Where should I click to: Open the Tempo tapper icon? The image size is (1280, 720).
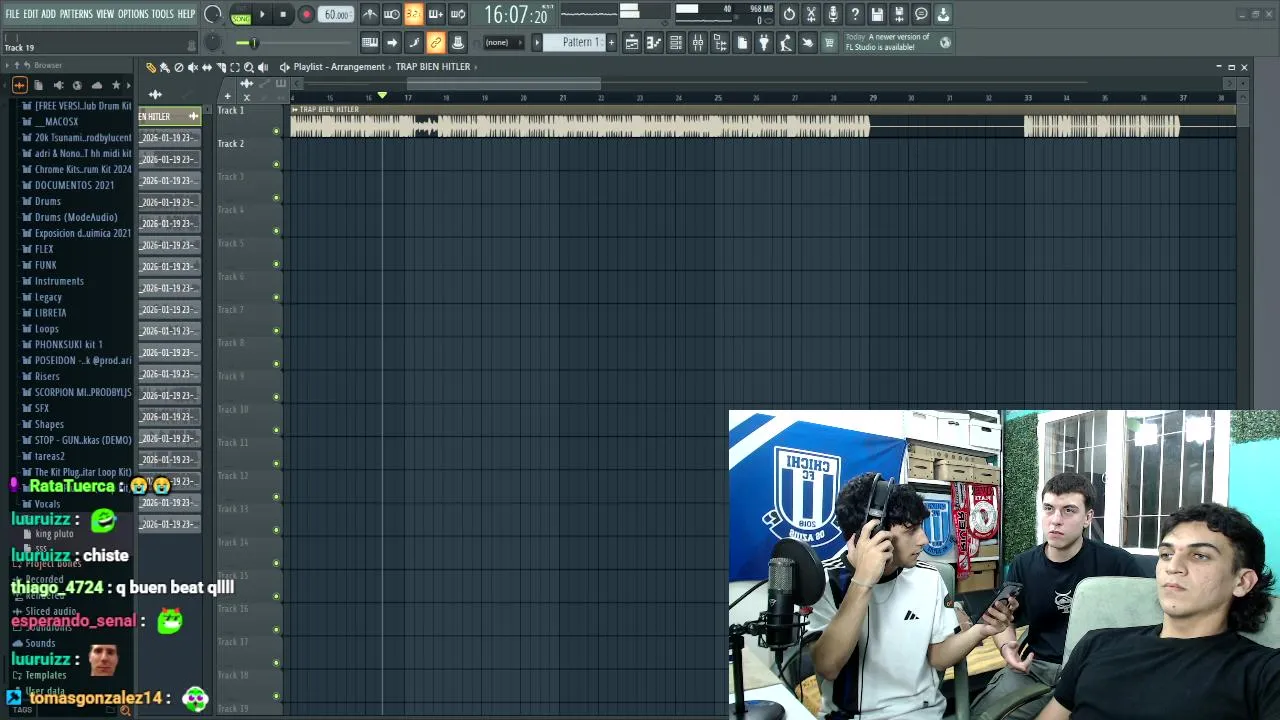[786, 42]
